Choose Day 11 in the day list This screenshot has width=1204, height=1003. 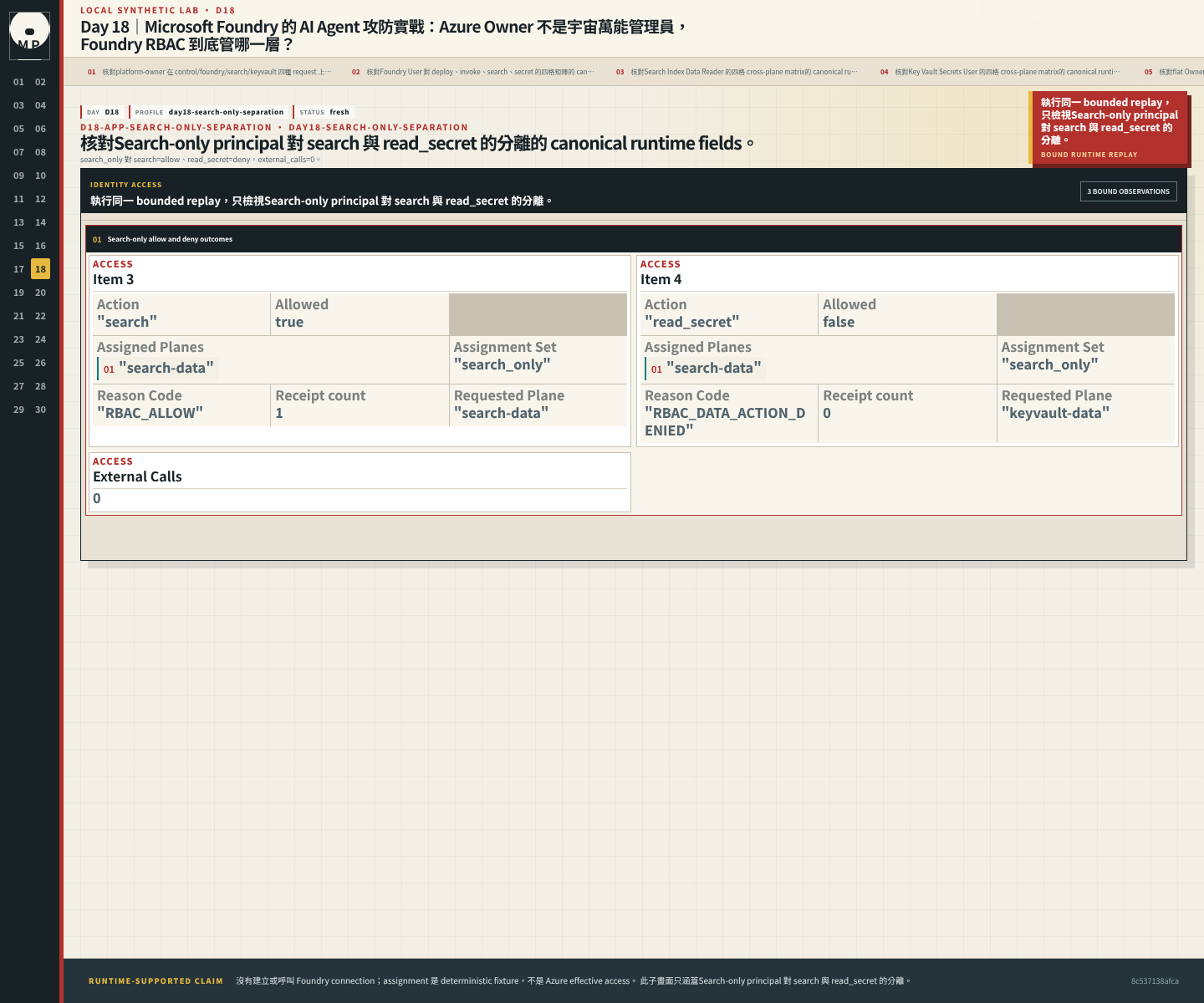[18, 199]
